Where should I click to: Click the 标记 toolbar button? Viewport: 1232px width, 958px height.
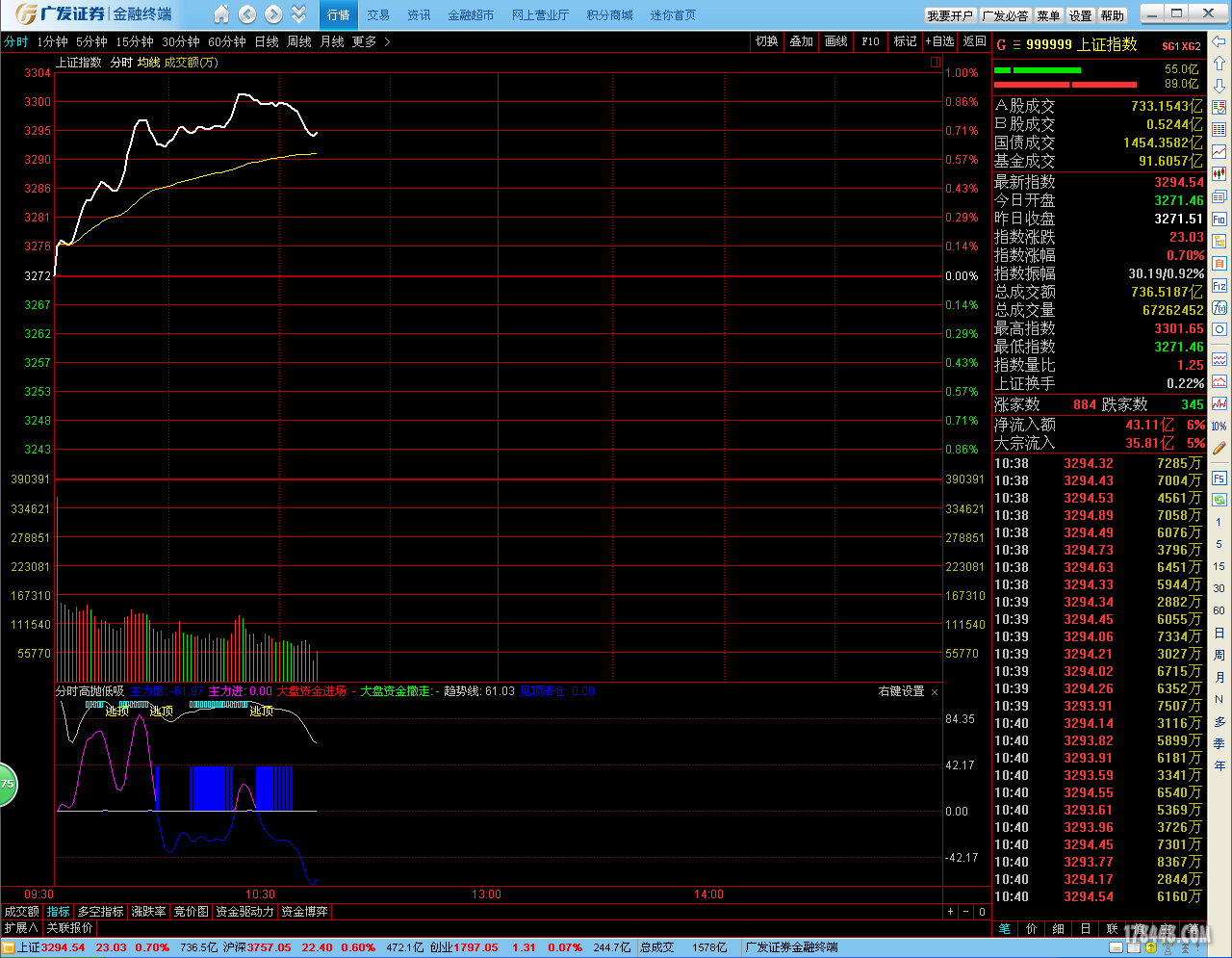click(x=905, y=41)
